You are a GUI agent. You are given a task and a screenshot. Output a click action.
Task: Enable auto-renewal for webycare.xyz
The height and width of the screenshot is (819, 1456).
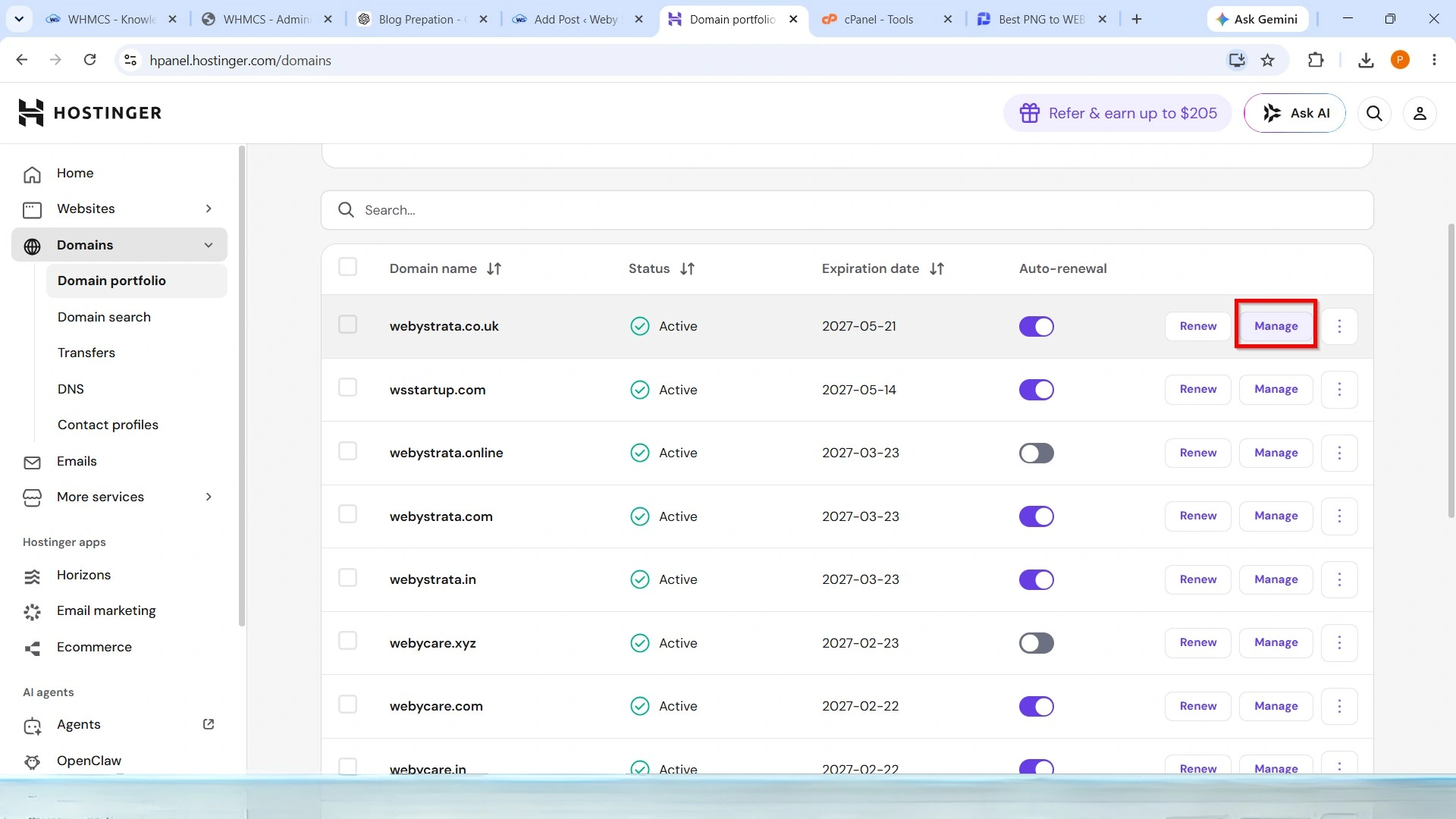click(x=1036, y=643)
